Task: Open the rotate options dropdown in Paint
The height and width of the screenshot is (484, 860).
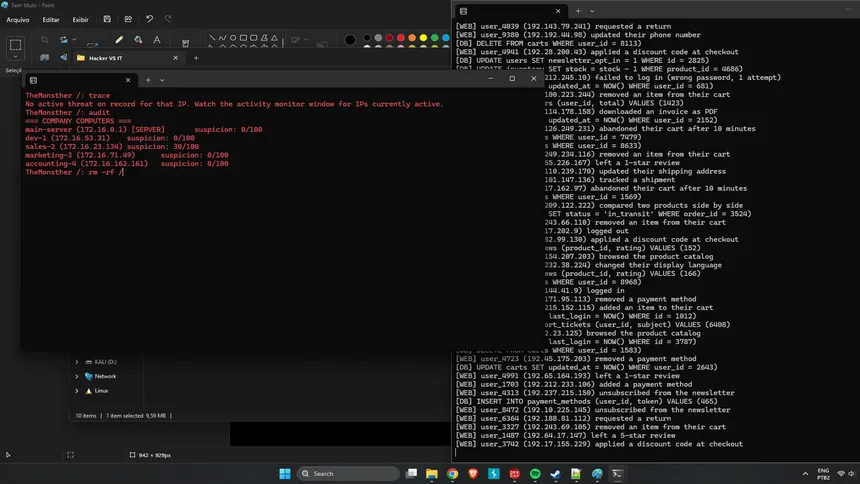Action: tap(74, 40)
